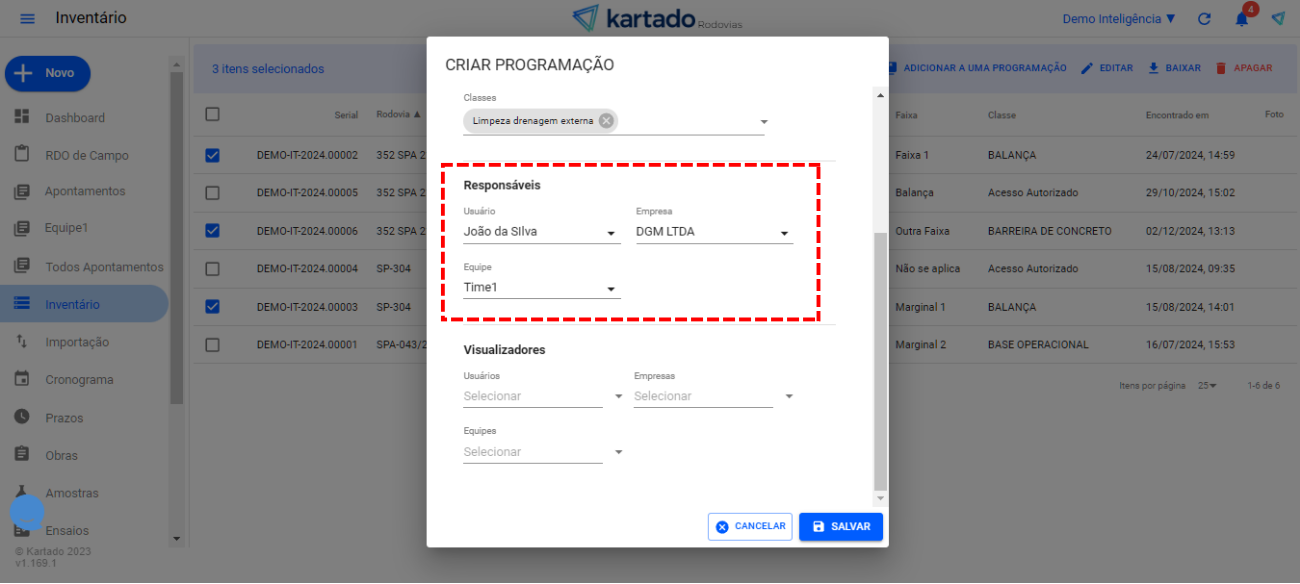Click the Apagar trash icon
Screen dimensions: 1300x584
tap(1221, 68)
